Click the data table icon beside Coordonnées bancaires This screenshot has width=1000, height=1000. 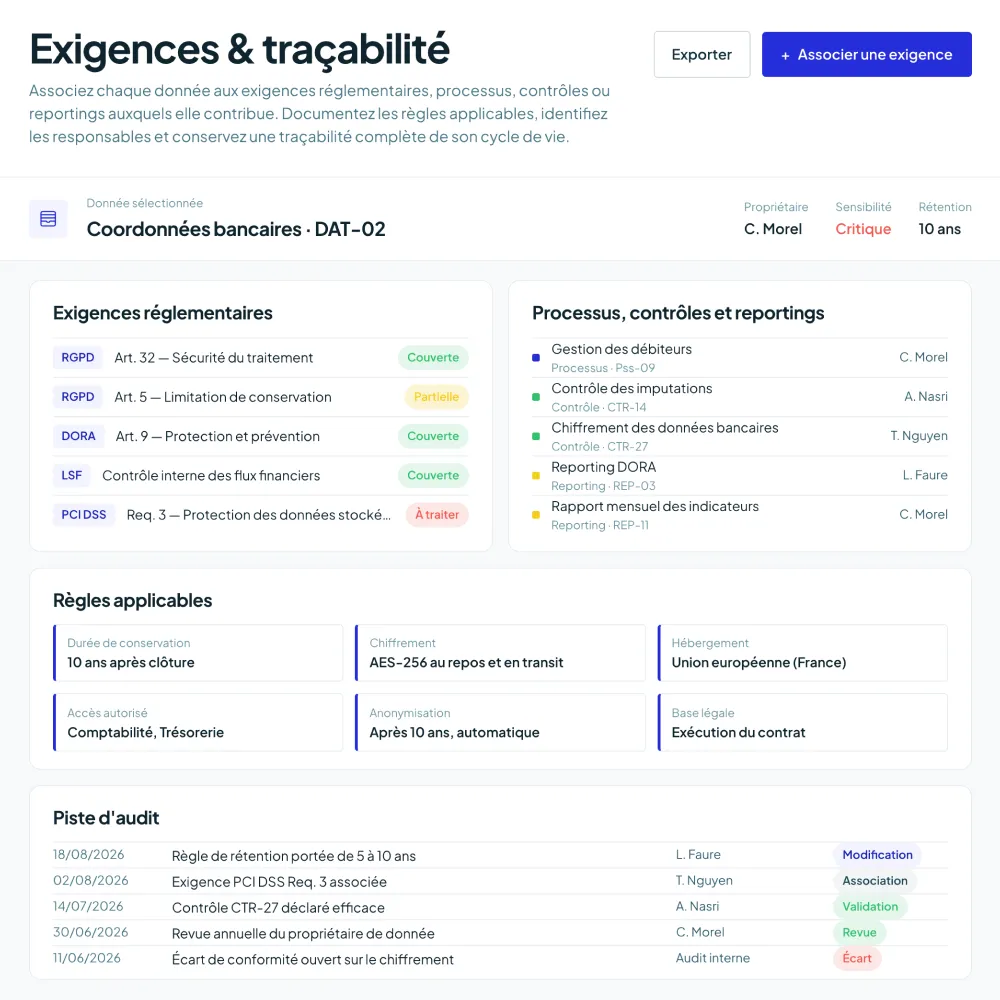click(x=48, y=219)
